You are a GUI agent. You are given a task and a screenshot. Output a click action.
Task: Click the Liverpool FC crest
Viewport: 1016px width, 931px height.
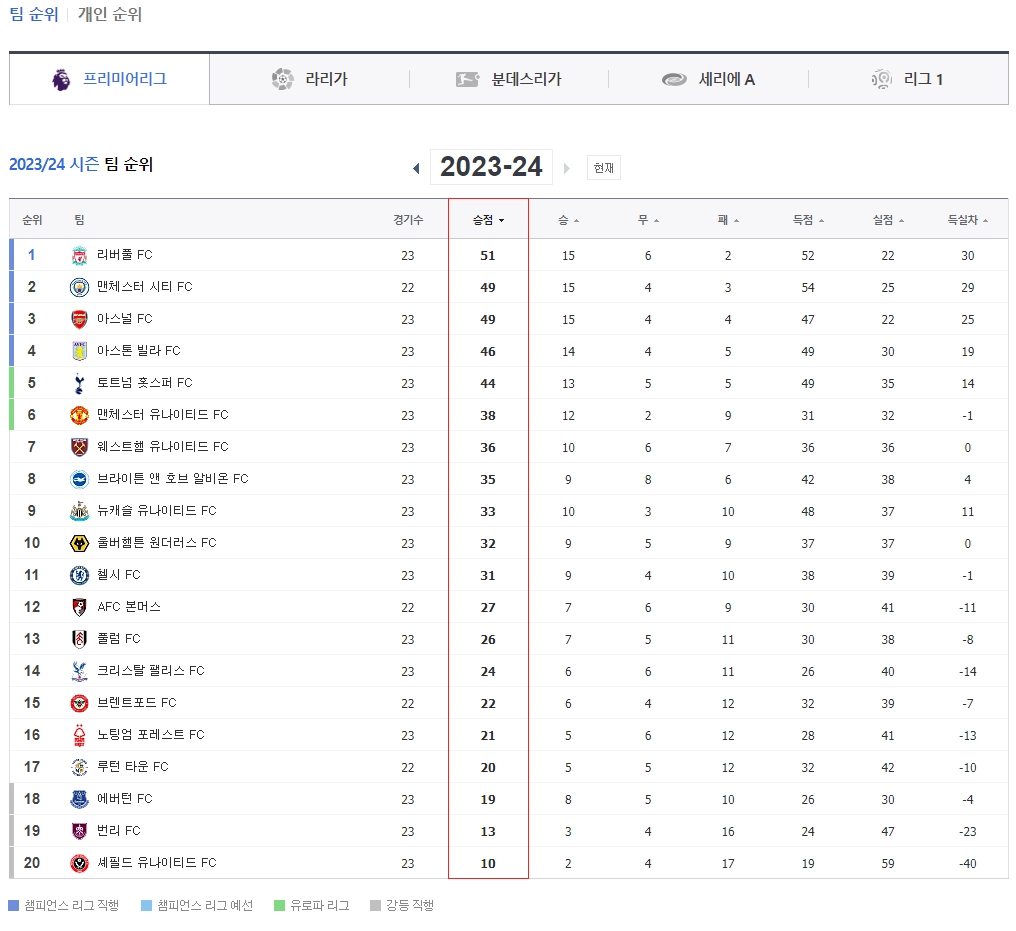click(x=79, y=255)
